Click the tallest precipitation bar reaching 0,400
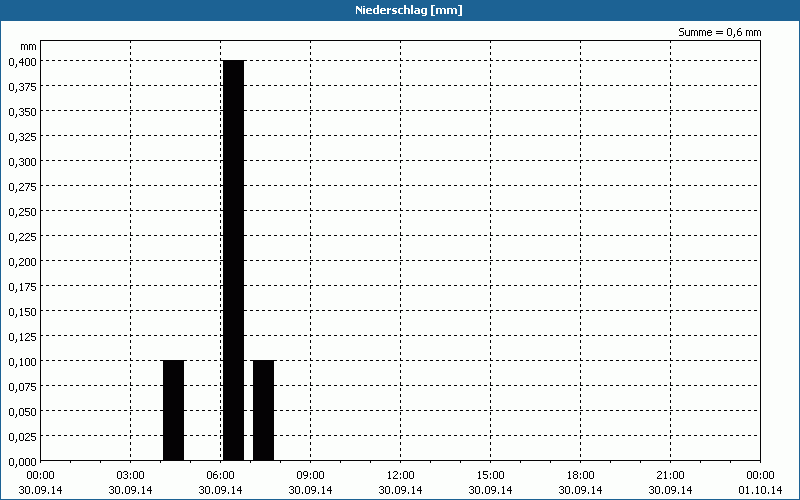 [x=234, y=261]
